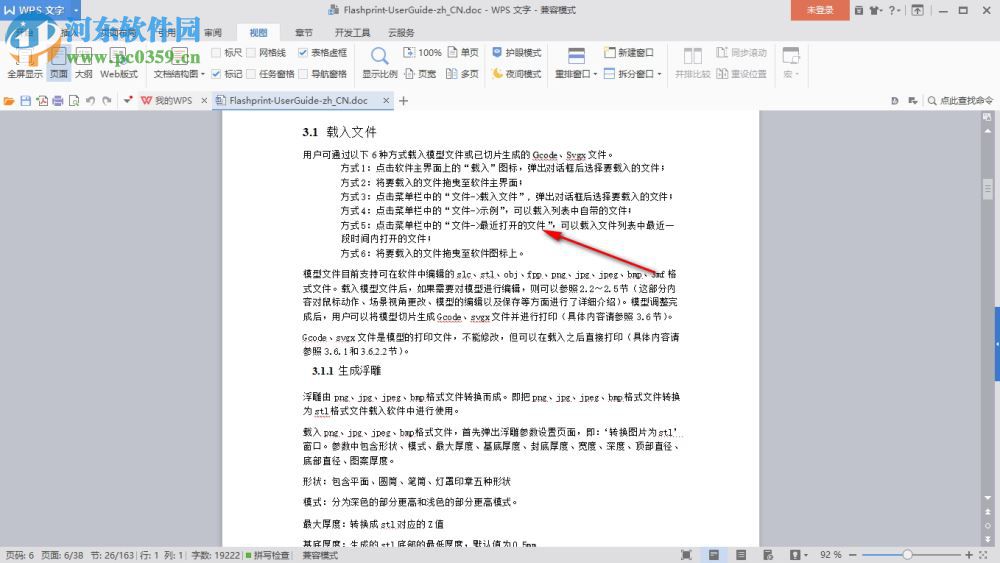Screen dimensions: 1000x563
Task: Click the skin (shirt) icon in title bar
Action: click(875, 10)
